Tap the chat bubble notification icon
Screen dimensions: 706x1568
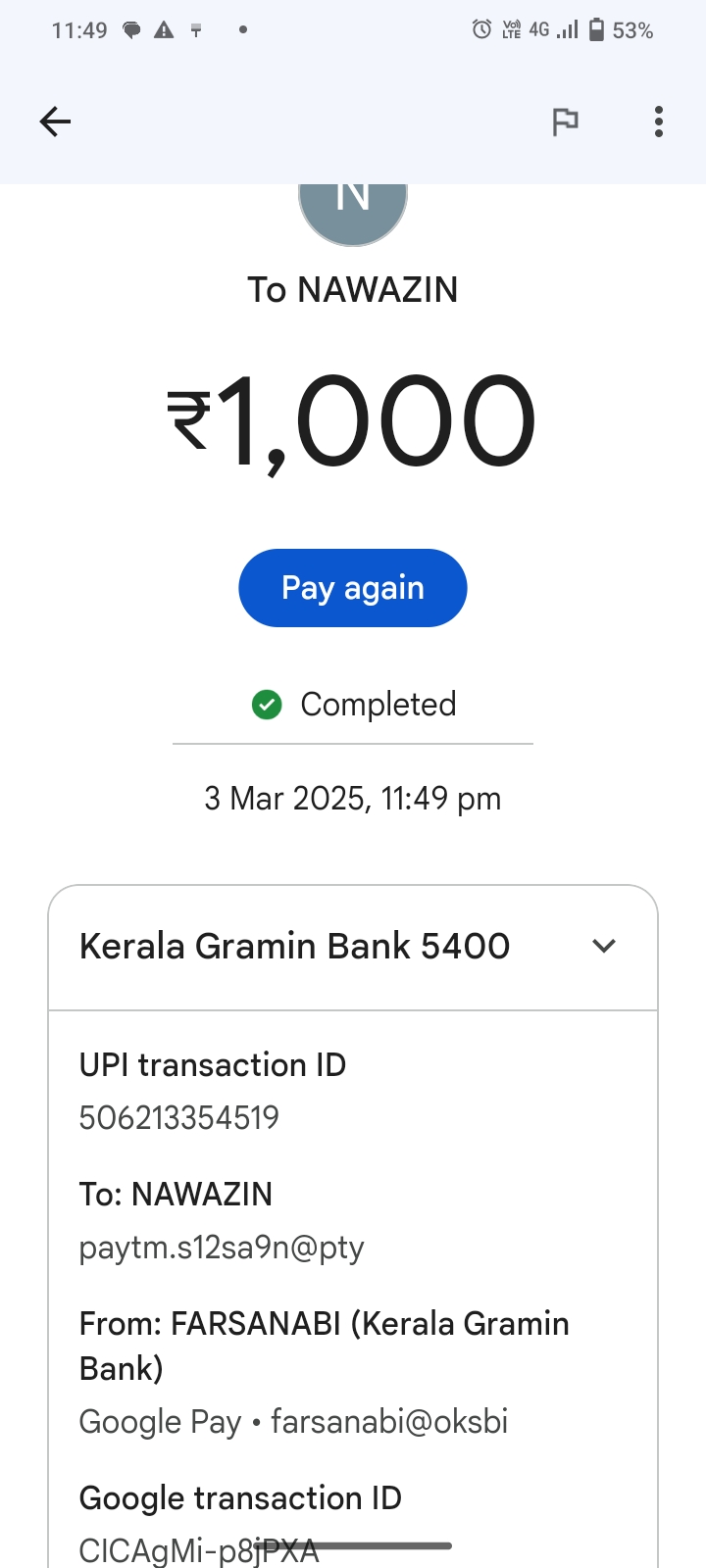coord(131,30)
